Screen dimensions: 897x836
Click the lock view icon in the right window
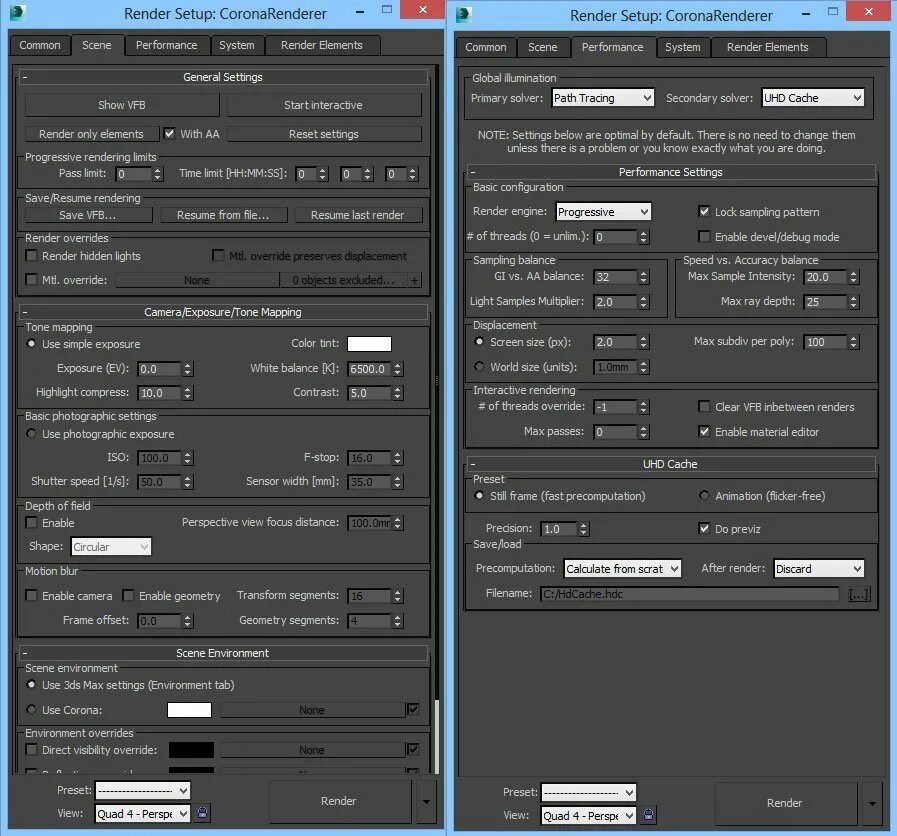648,815
